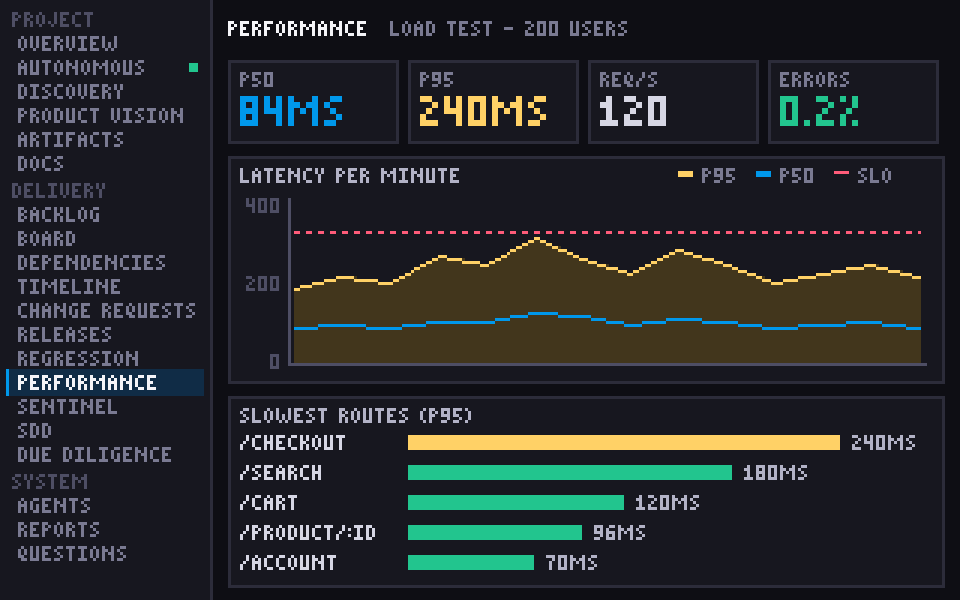
Task: Go to Due Diligence
Action: [94, 454]
